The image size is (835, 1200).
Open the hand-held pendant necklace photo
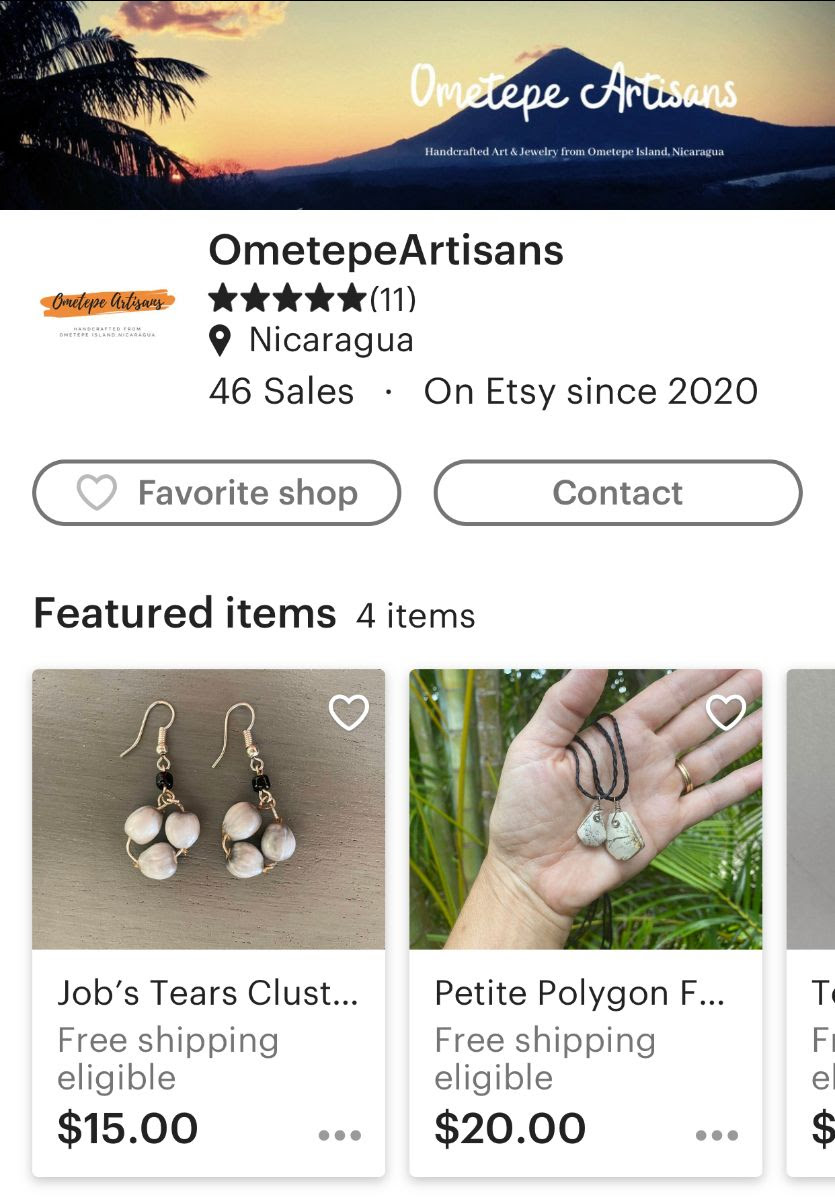pos(585,808)
